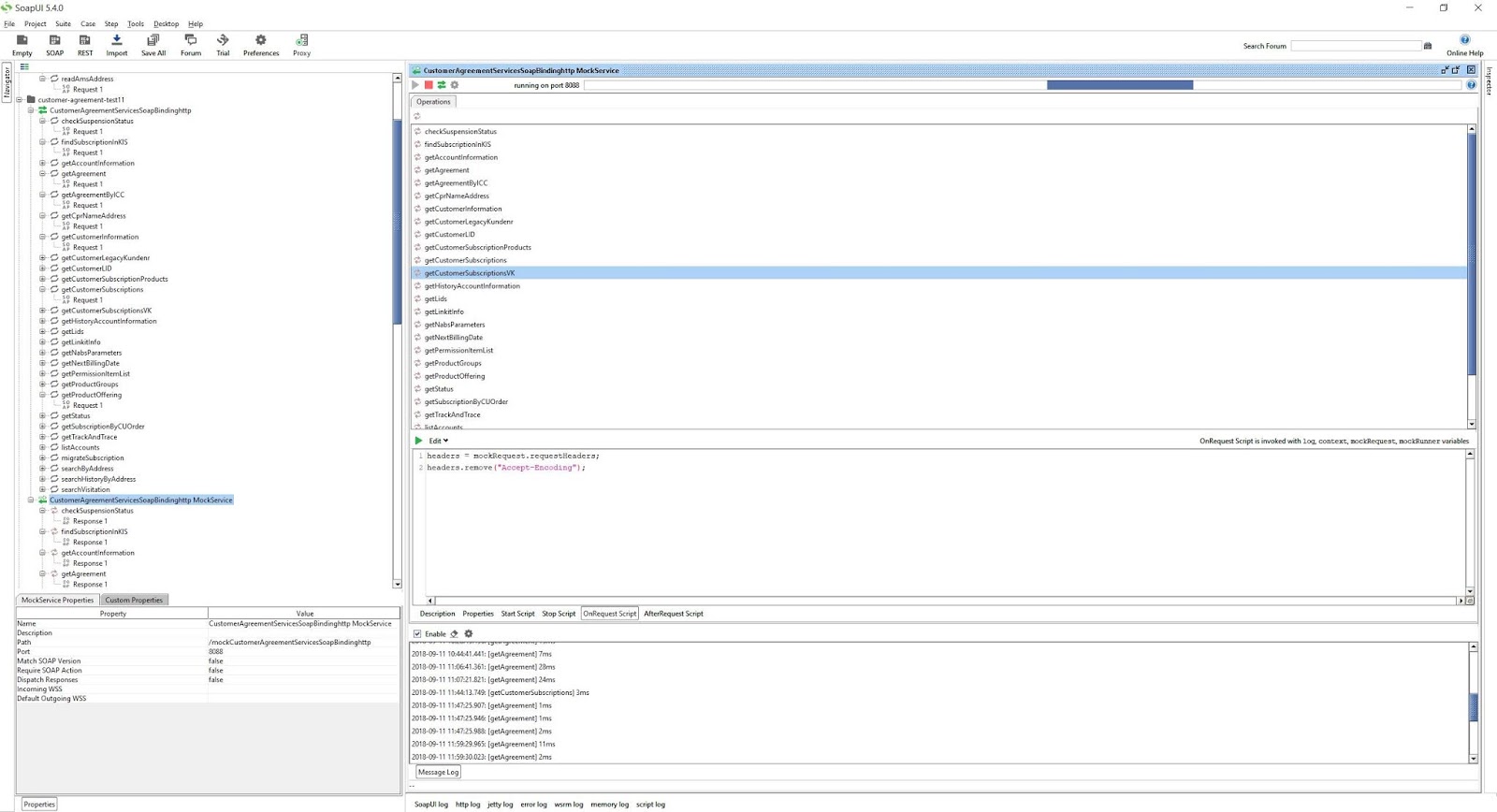Open Preferences from the toolbar
This screenshot has width=1497, height=812.
(x=261, y=45)
